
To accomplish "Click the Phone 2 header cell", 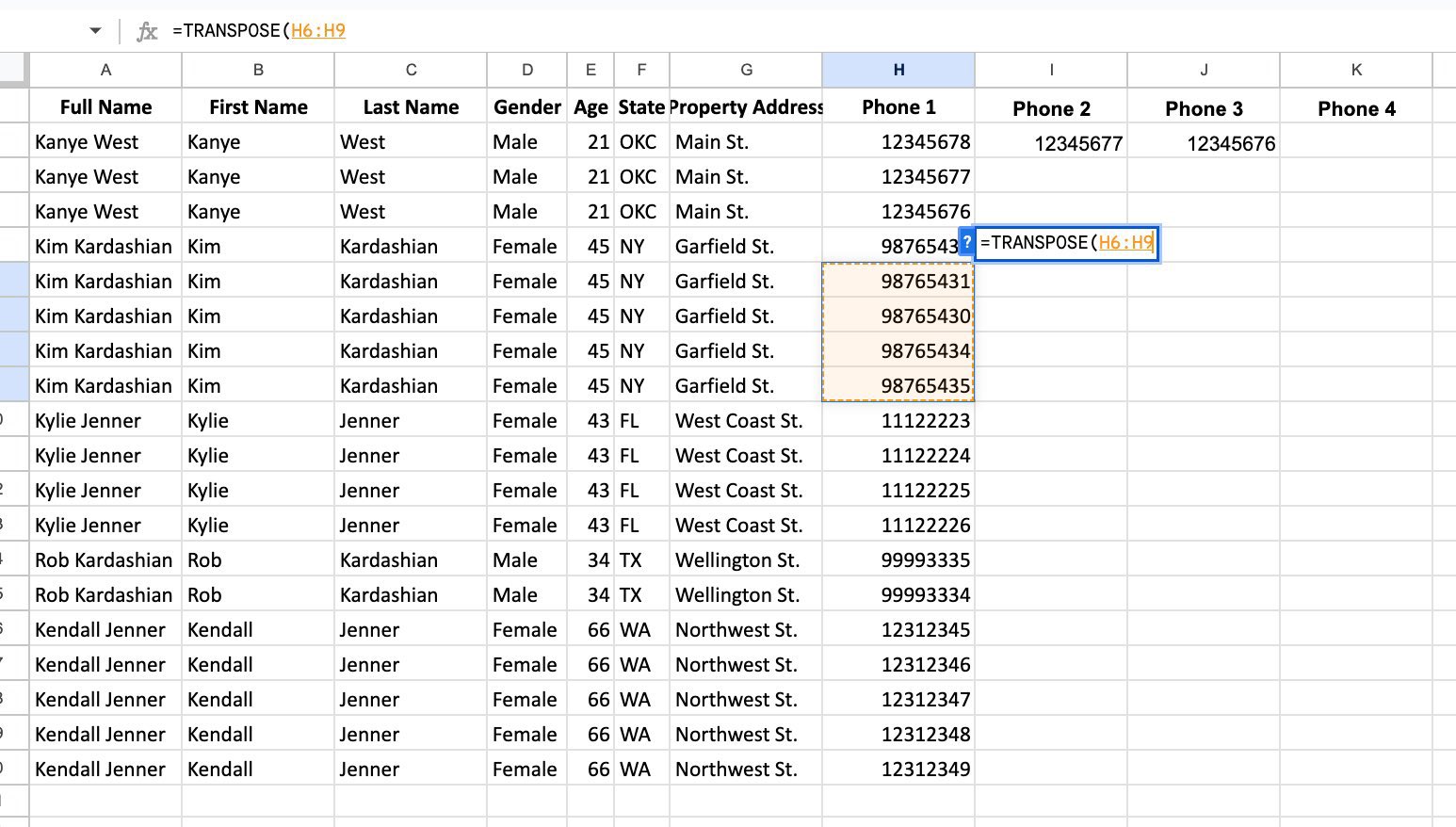I will point(1050,106).
